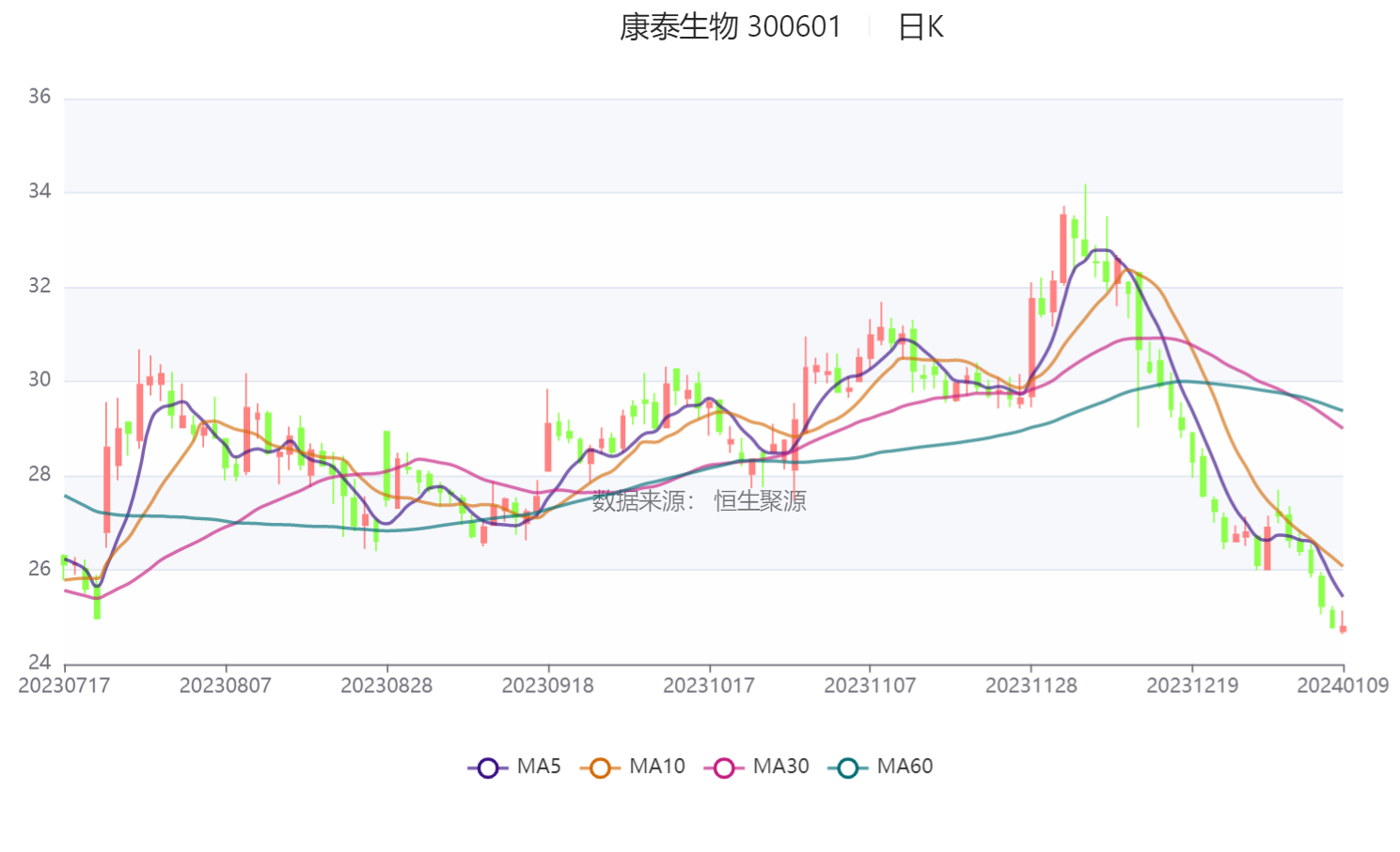The image size is (1400, 852).
Task: Click the y-axis value 34
Action: (39, 191)
